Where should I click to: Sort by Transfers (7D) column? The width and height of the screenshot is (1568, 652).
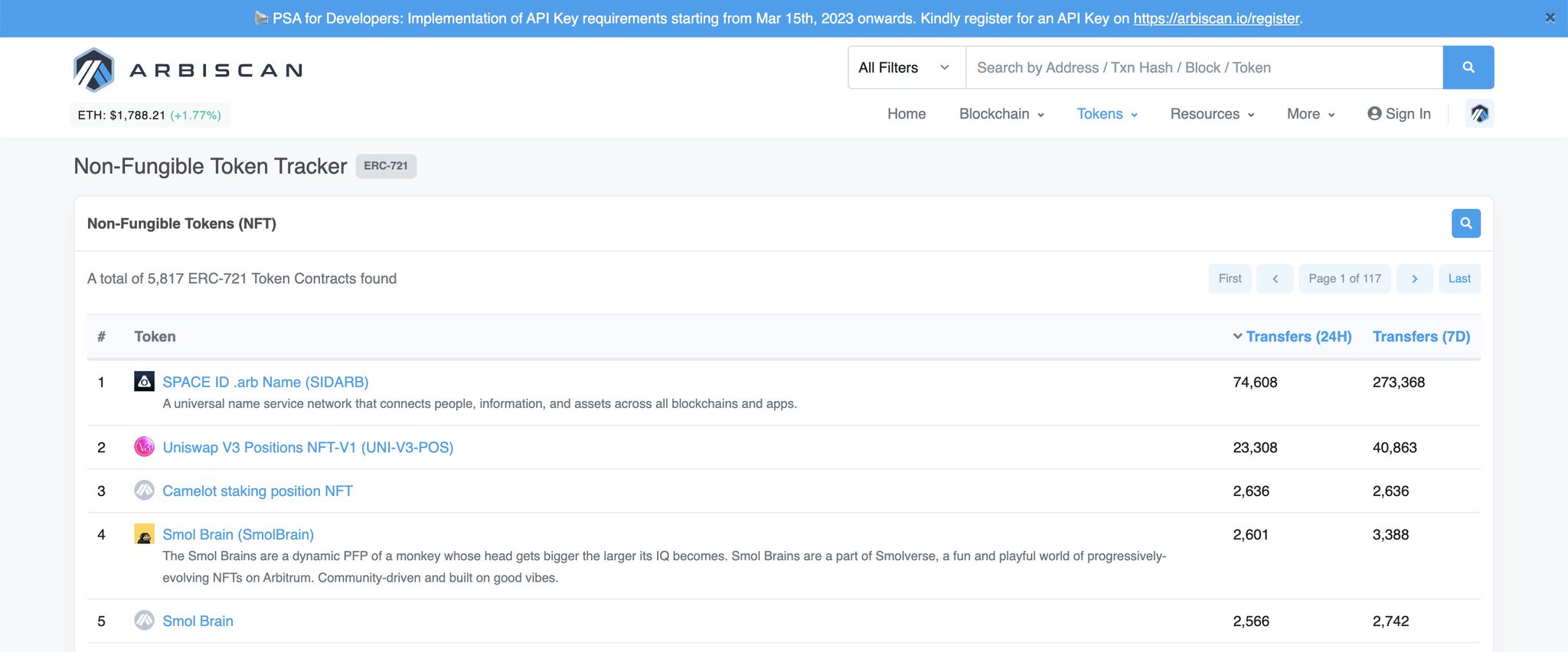[1421, 337]
